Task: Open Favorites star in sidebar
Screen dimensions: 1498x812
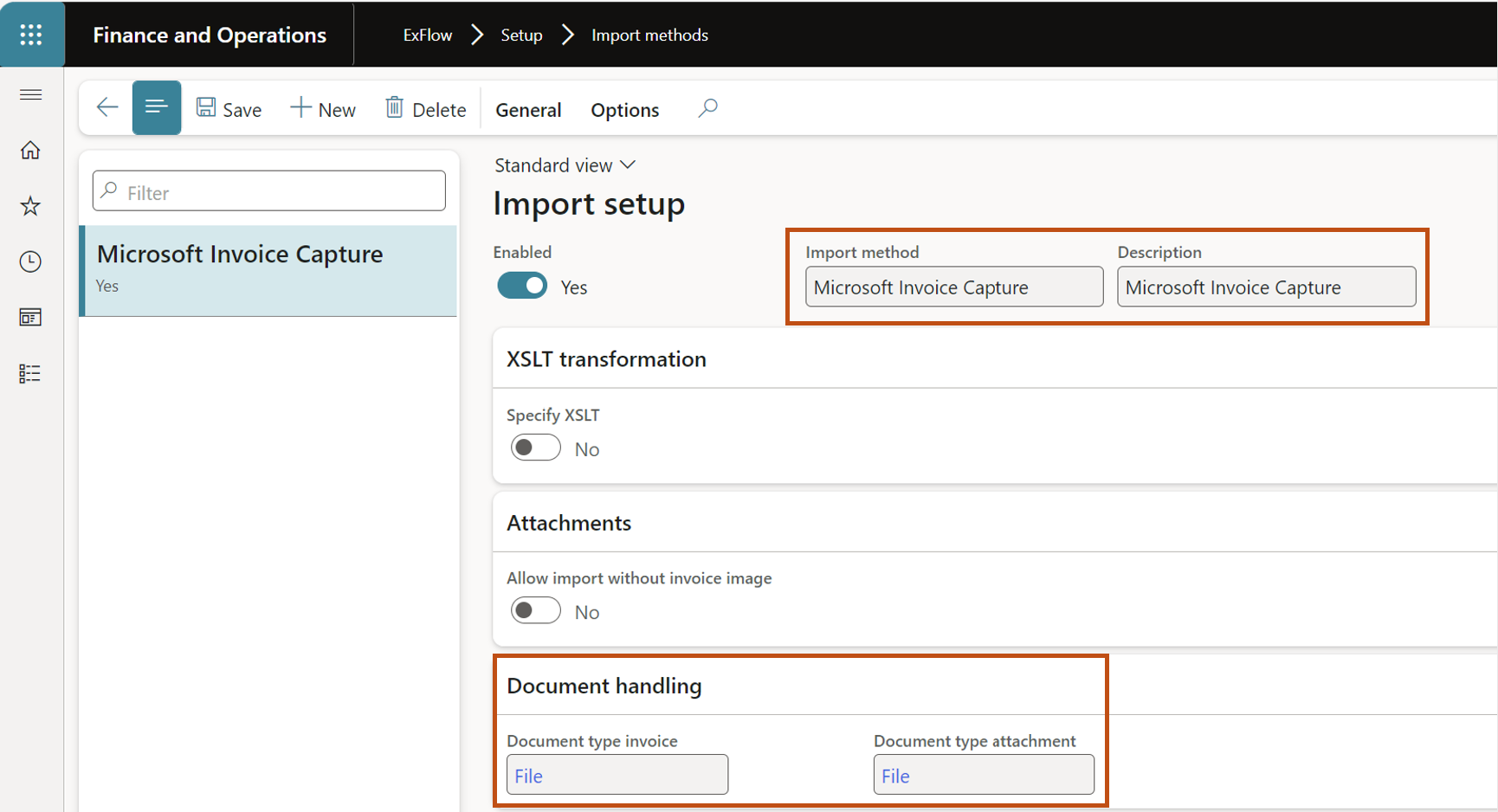Action: coord(31,206)
